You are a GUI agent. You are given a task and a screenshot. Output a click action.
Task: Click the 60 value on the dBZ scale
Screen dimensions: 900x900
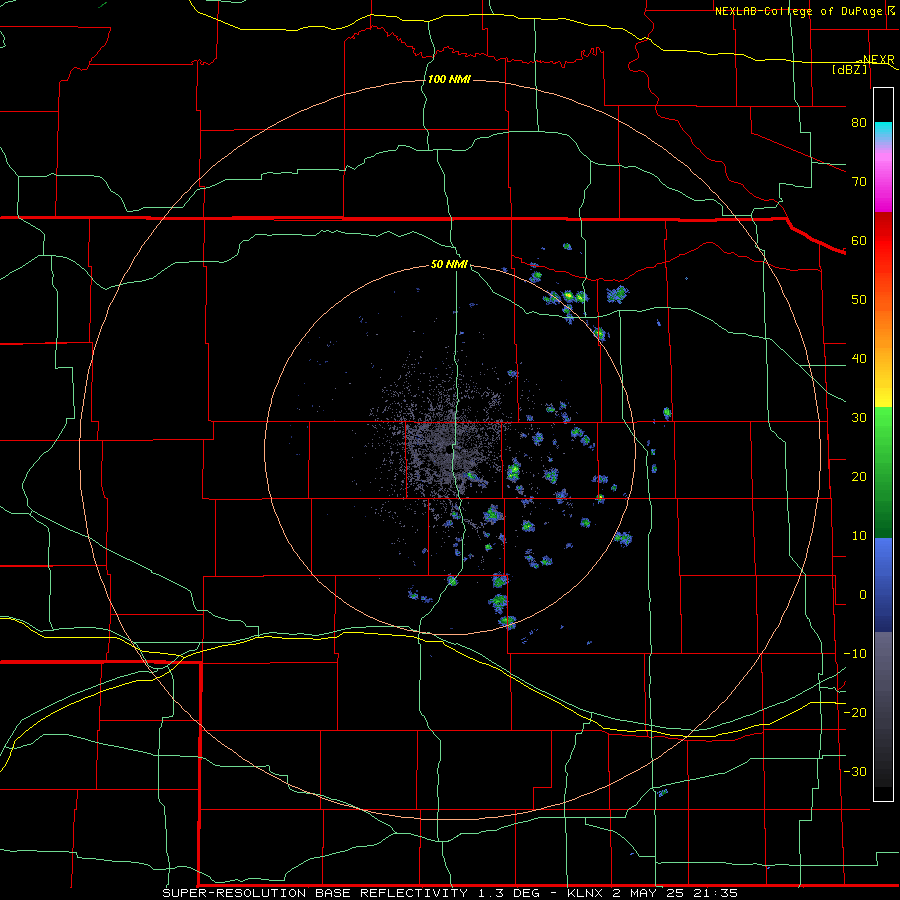click(859, 240)
